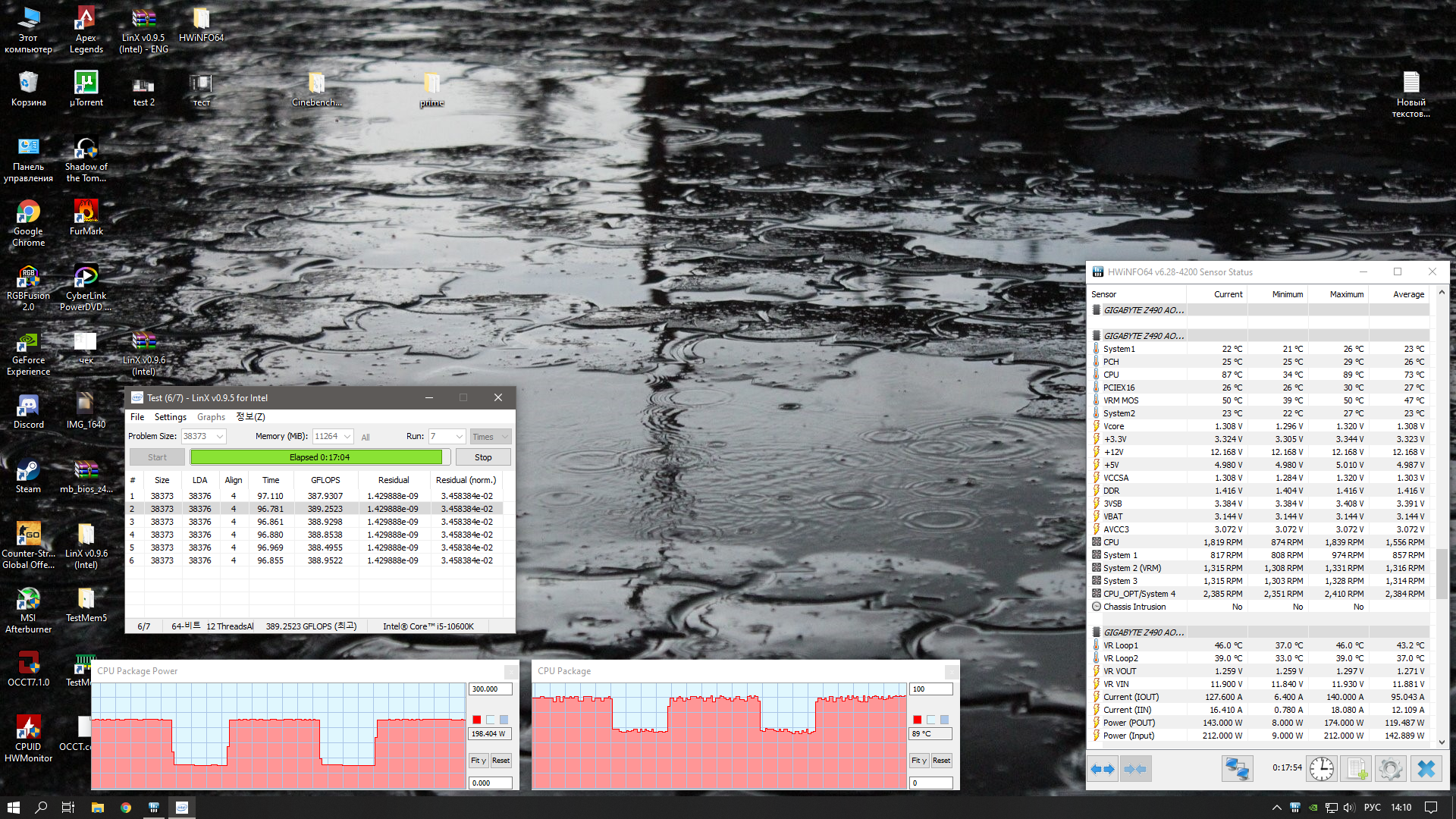1456x819 pixels.
Task: Open the Settings menu in LinX
Action: 170,417
